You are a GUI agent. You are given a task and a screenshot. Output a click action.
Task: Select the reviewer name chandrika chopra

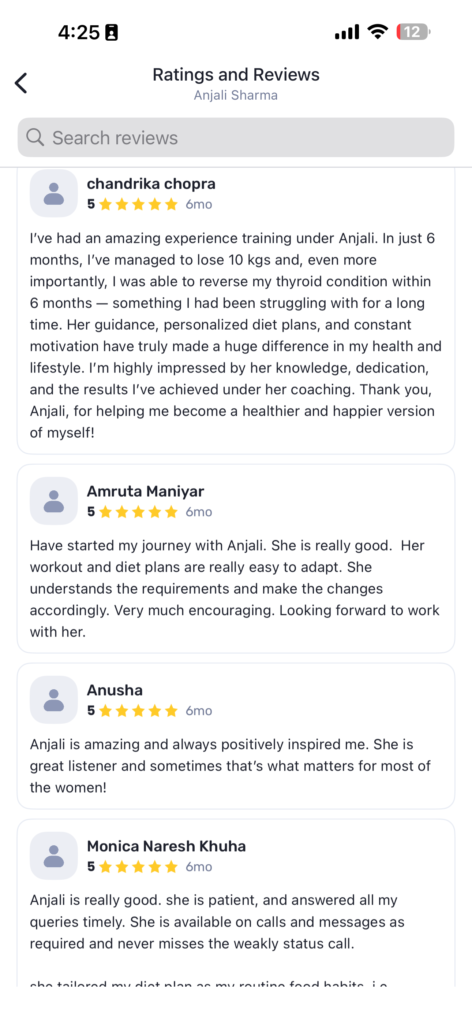tap(151, 184)
